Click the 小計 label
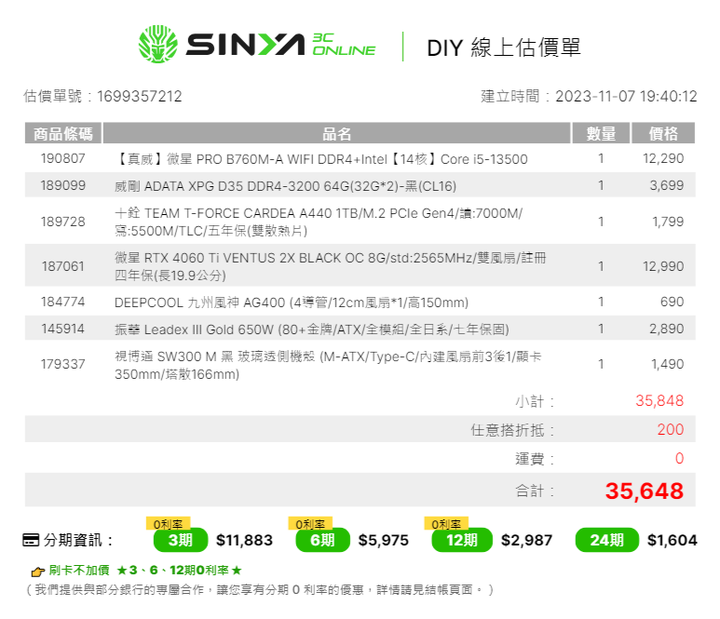This screenshot has height=619, width=720. (534, 402)
